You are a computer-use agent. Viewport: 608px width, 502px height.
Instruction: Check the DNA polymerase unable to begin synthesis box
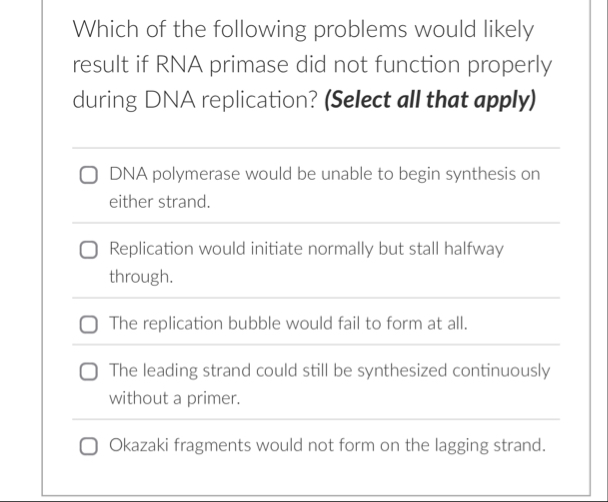click(88, 175)
